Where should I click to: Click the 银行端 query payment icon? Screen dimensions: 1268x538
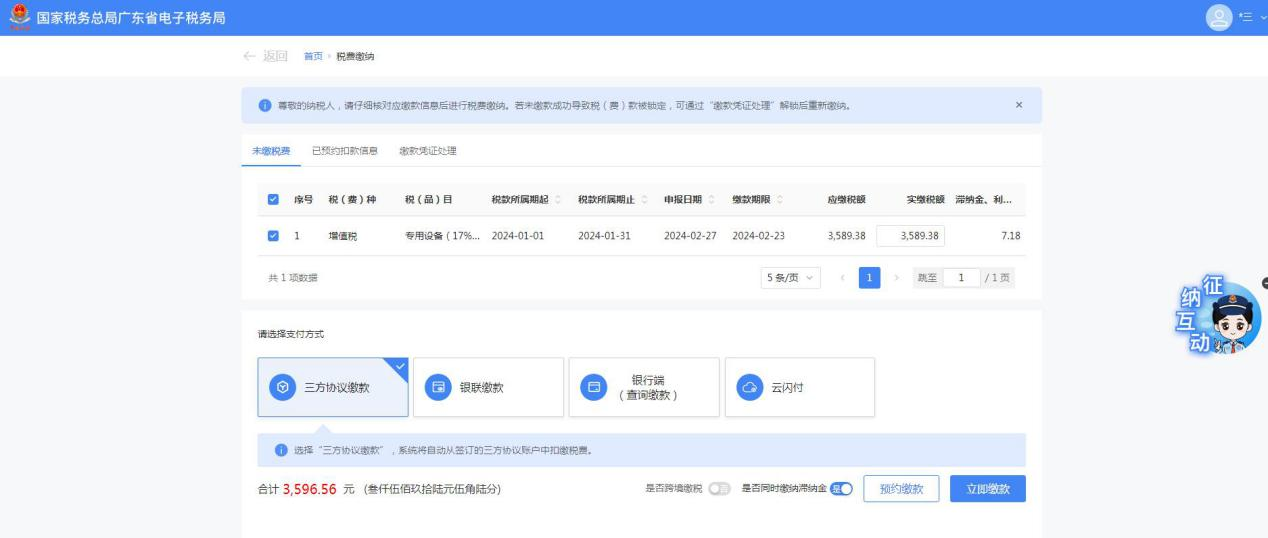pyautogui.click(x=594, y=388)
